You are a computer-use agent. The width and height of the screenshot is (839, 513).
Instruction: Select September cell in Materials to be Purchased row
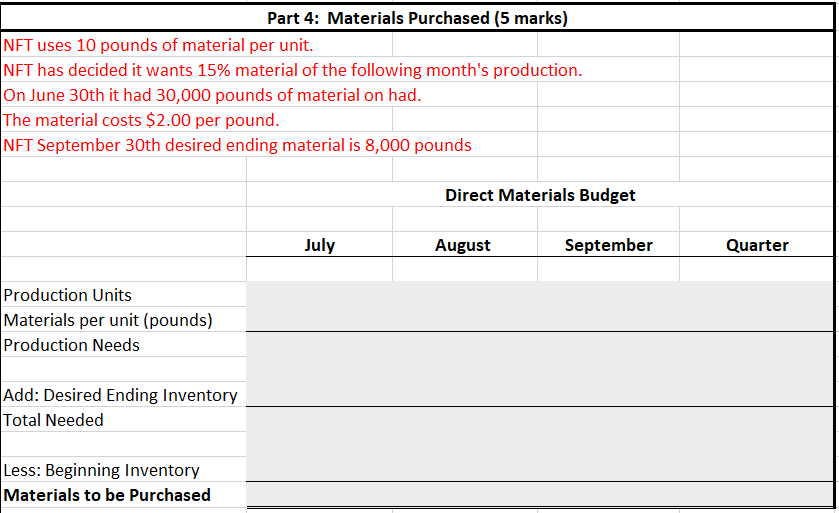608,494
